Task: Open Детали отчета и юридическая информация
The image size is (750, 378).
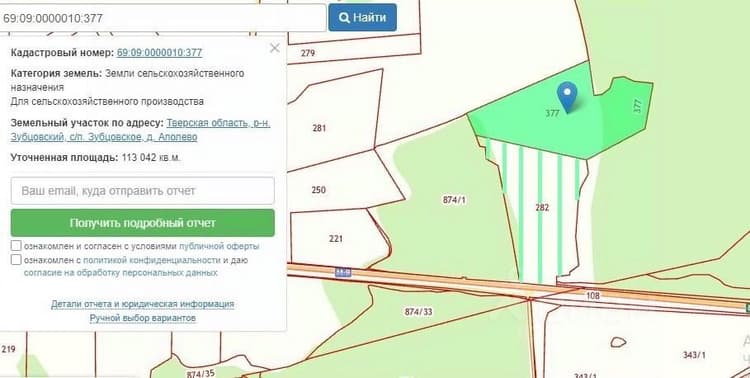Action: (143, 304)
